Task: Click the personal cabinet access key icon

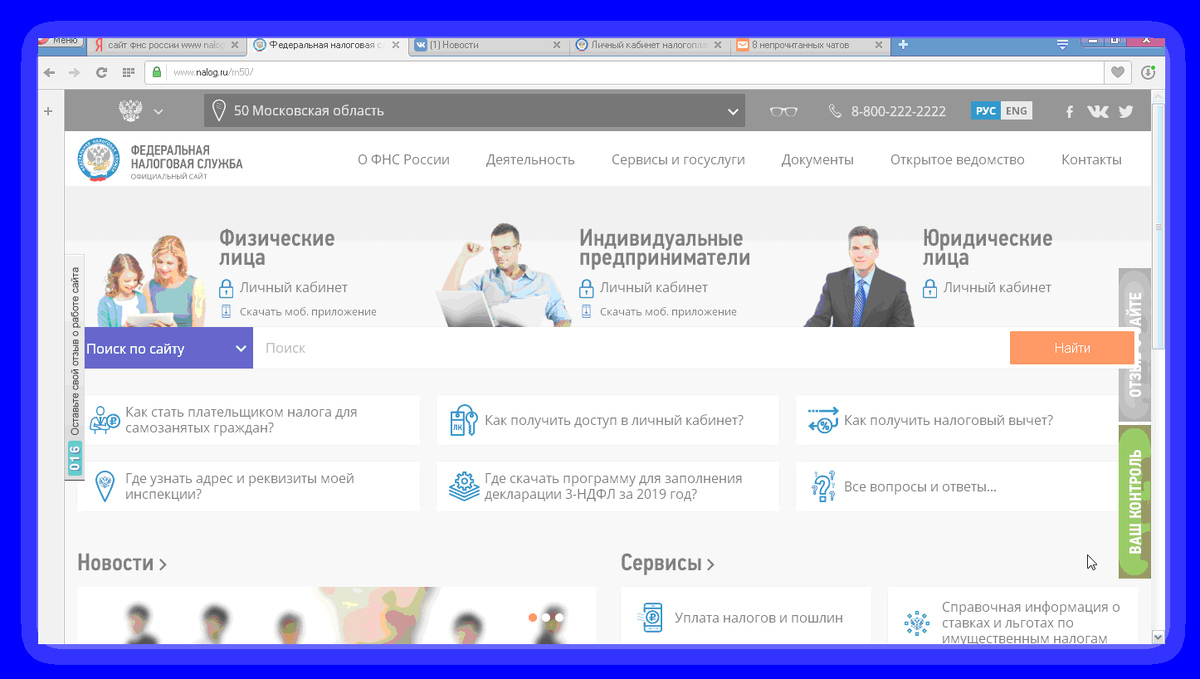Action: tap(463, 421)
